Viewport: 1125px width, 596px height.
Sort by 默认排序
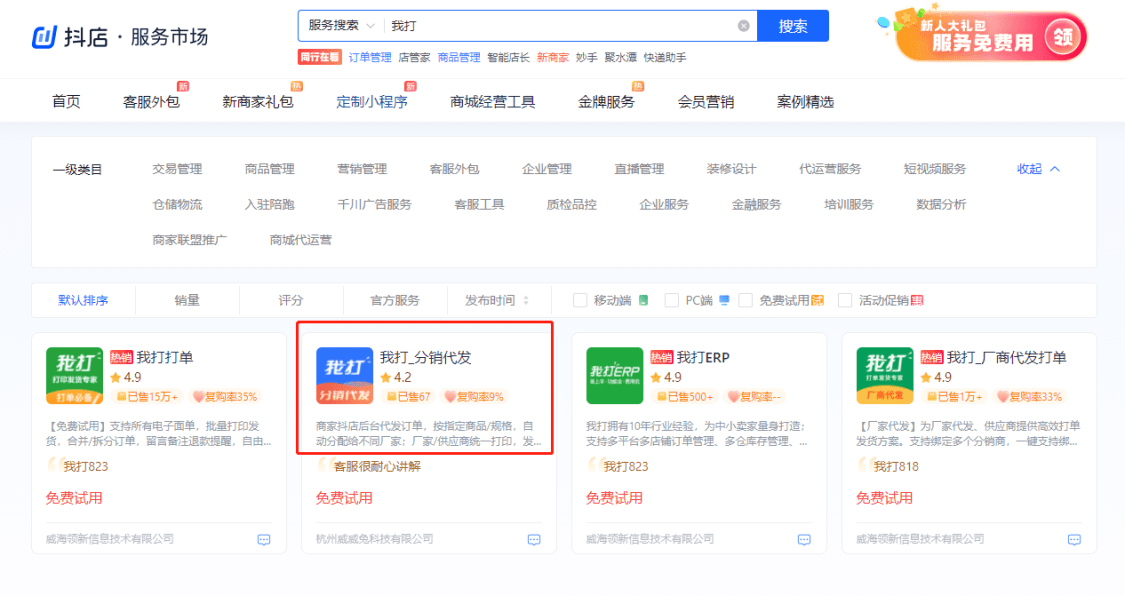coord(83,301)
